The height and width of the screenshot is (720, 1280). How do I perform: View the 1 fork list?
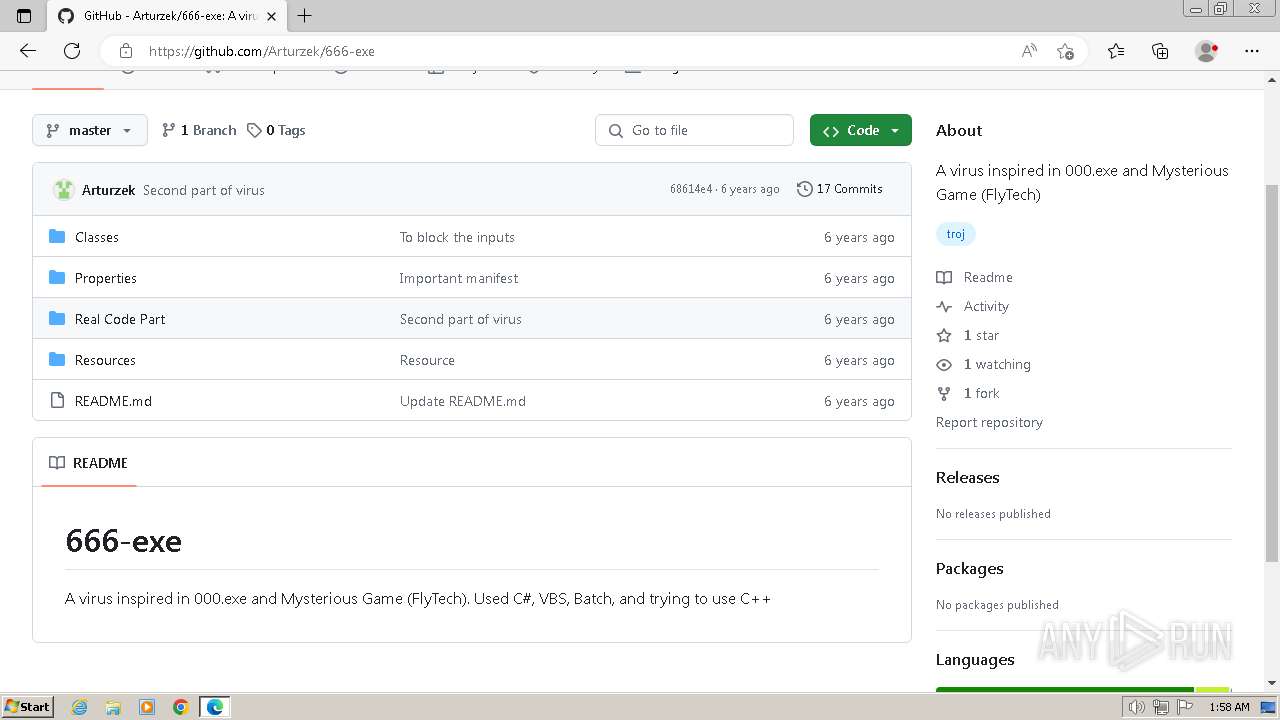(x=968, y=393)
